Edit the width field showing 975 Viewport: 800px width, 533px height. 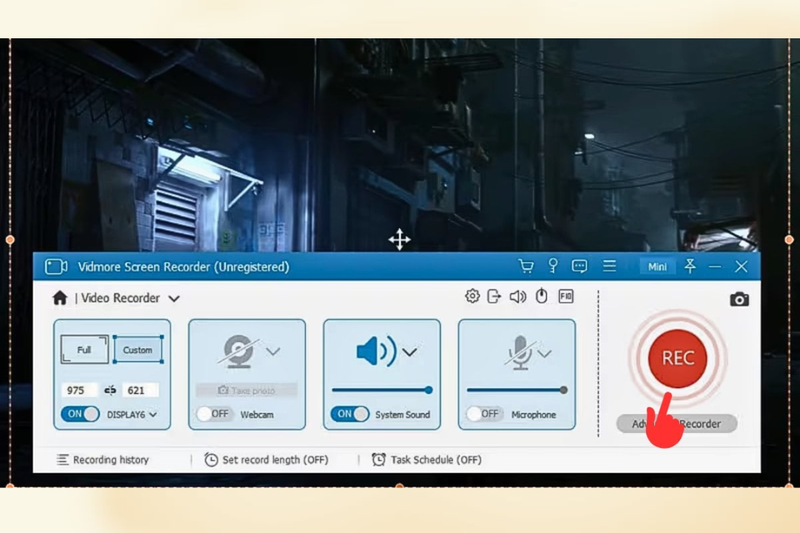[x=80, y=390]
